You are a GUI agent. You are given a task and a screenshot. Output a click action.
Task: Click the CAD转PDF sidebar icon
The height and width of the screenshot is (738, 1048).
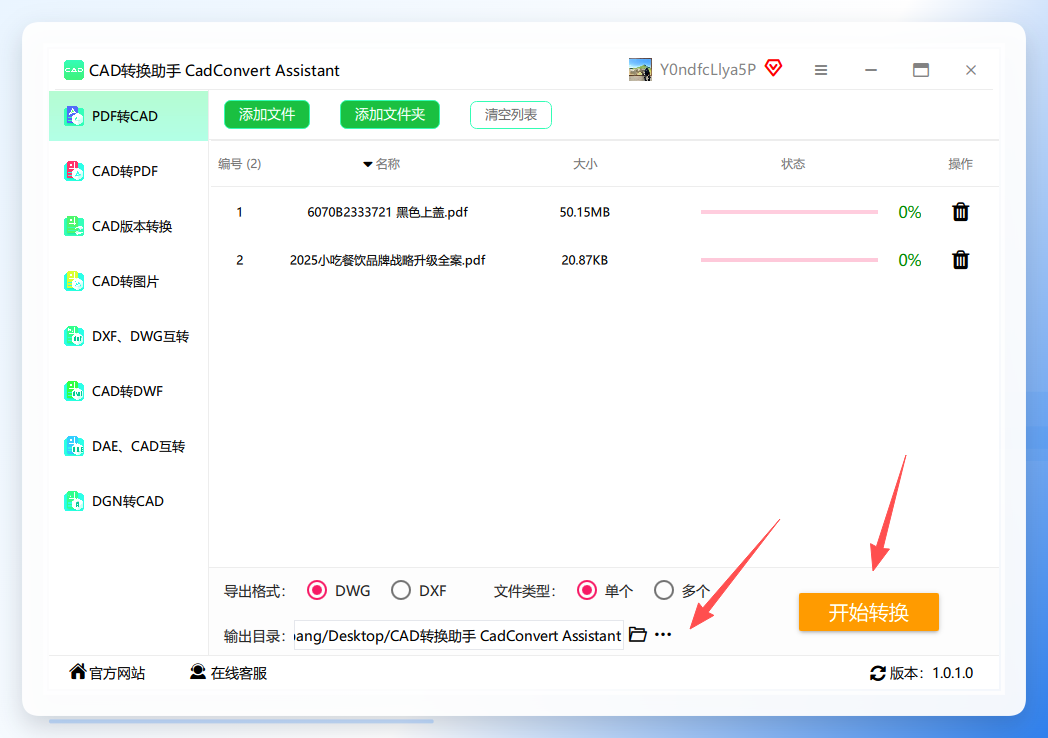[74, 171]
